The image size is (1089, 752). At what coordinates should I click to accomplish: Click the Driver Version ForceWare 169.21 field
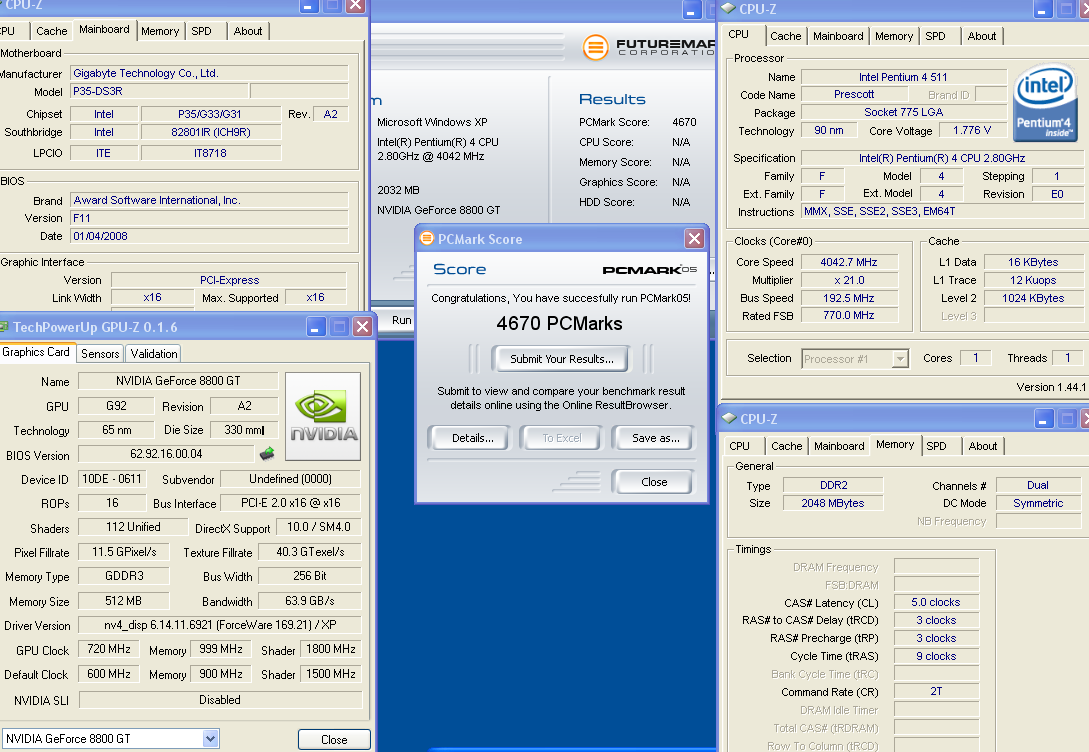point(219,625)
